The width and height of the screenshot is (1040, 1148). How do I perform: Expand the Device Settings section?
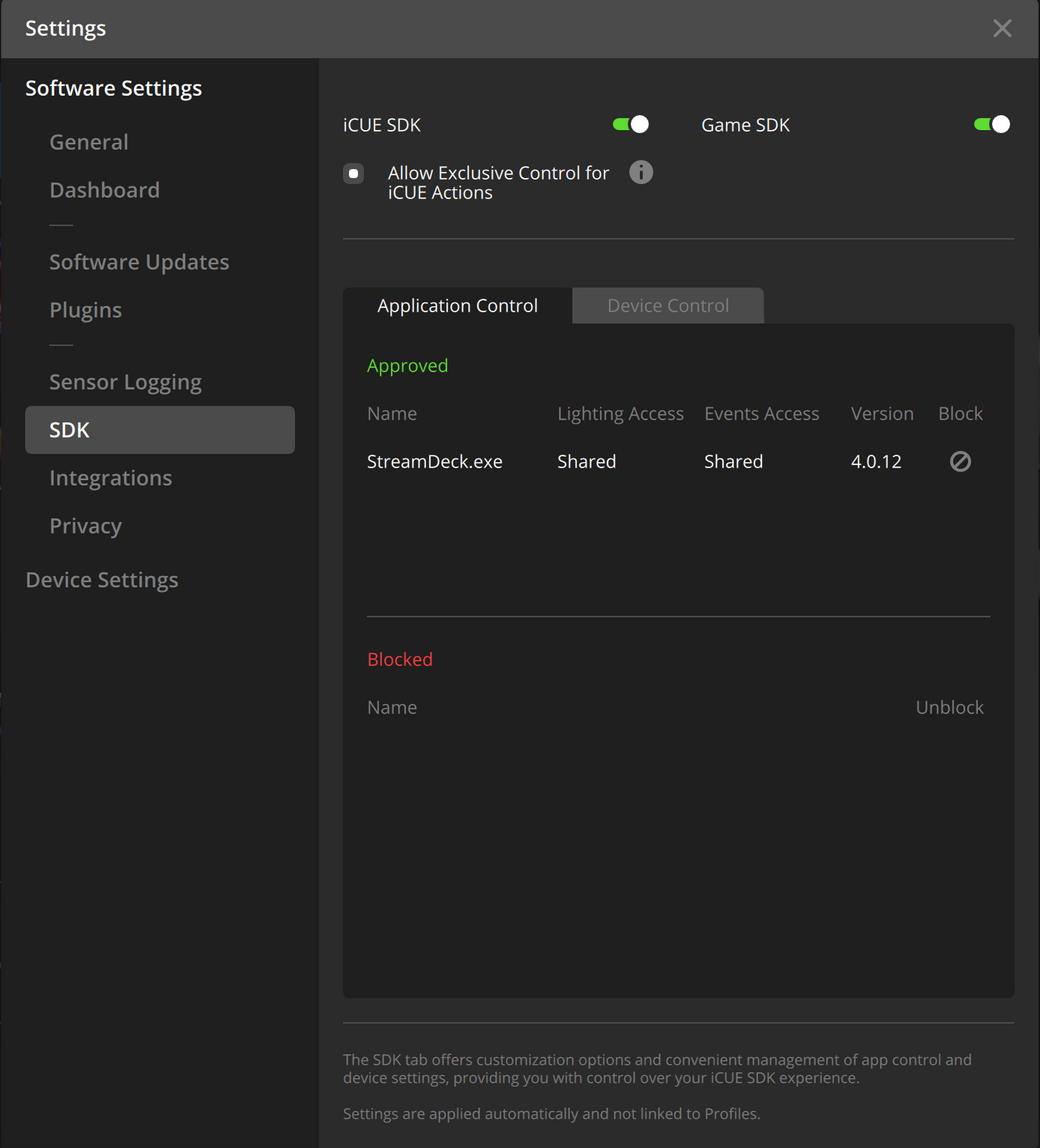click(102, 580)
